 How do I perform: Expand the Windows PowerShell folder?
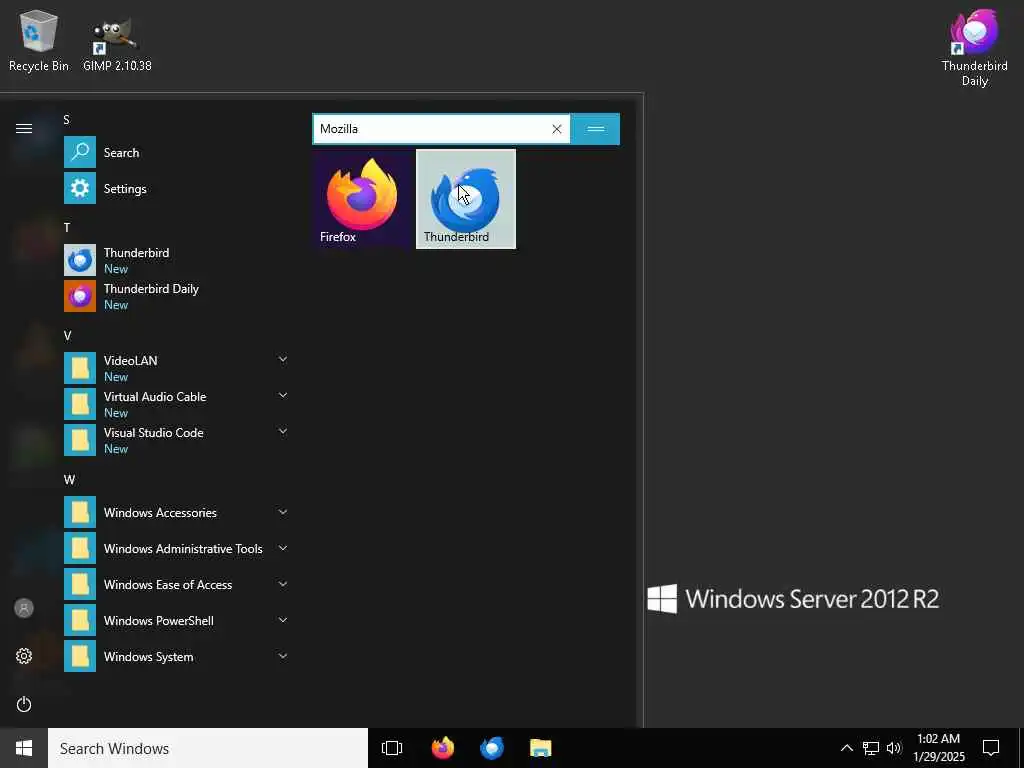[176, 620]
